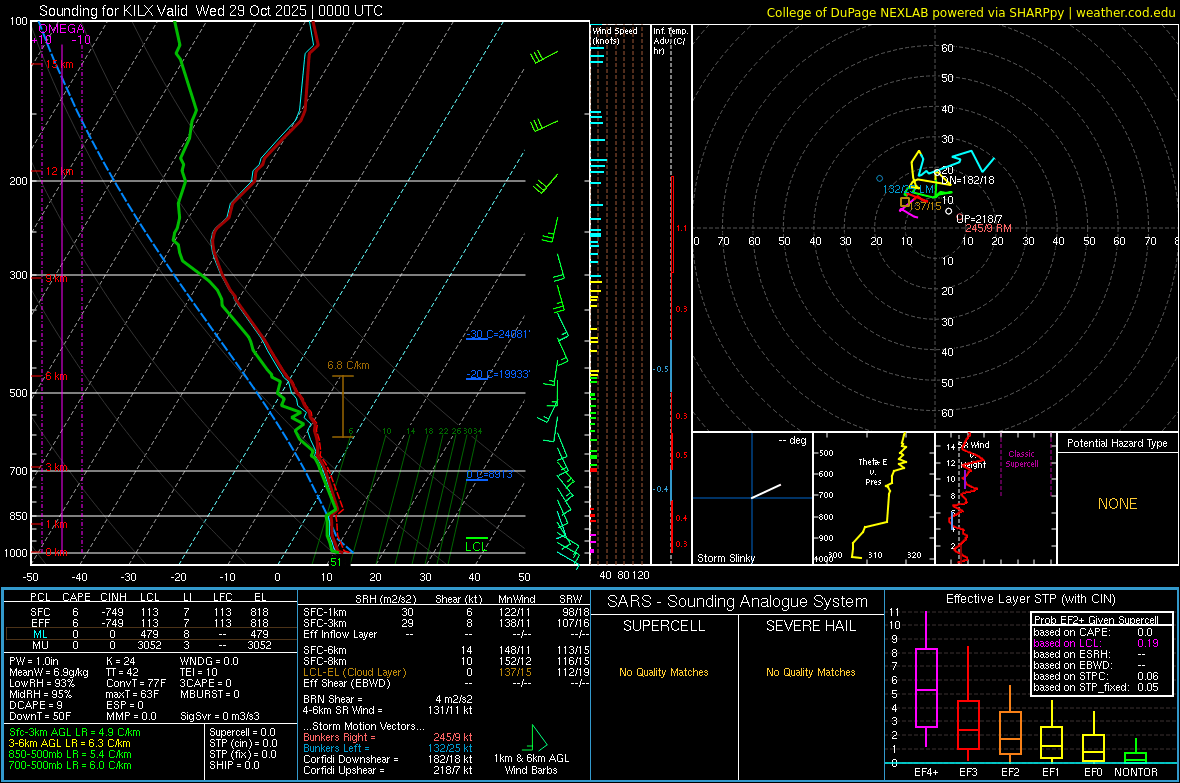Viewport: 1180px width, 783px height.
Task: Click the Eff Shear (EBWD) row
Action: tap(444, 684)
